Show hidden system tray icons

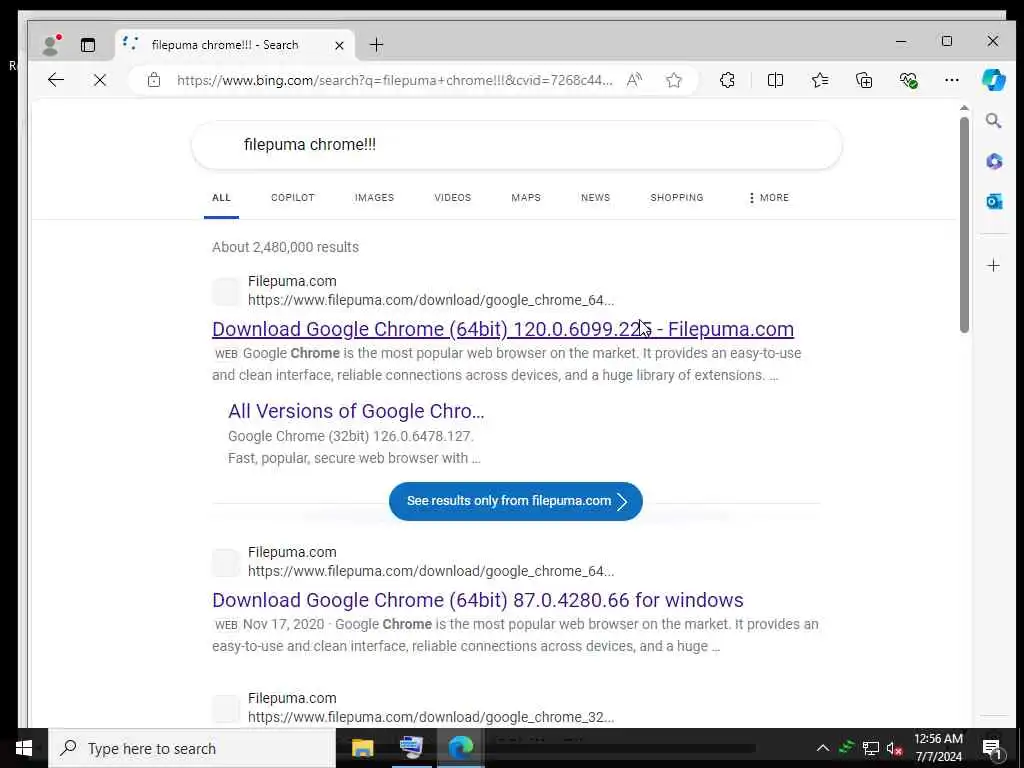(x=823, y=748)
